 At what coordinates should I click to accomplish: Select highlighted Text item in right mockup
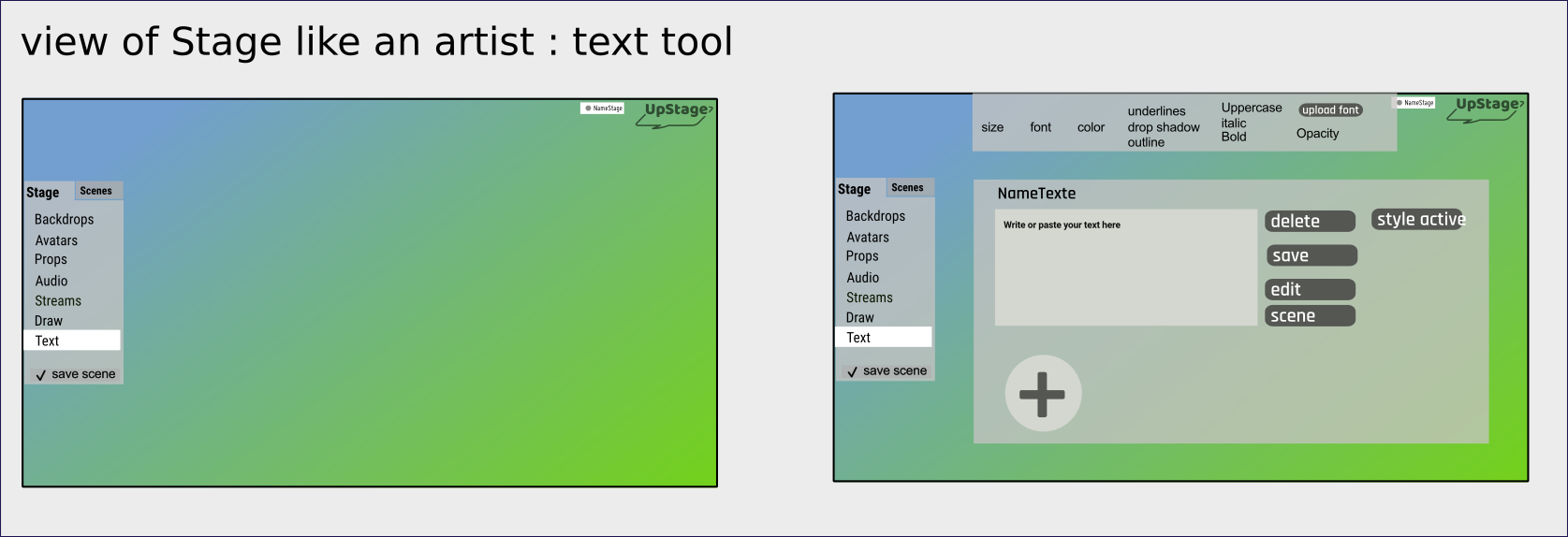884,338
